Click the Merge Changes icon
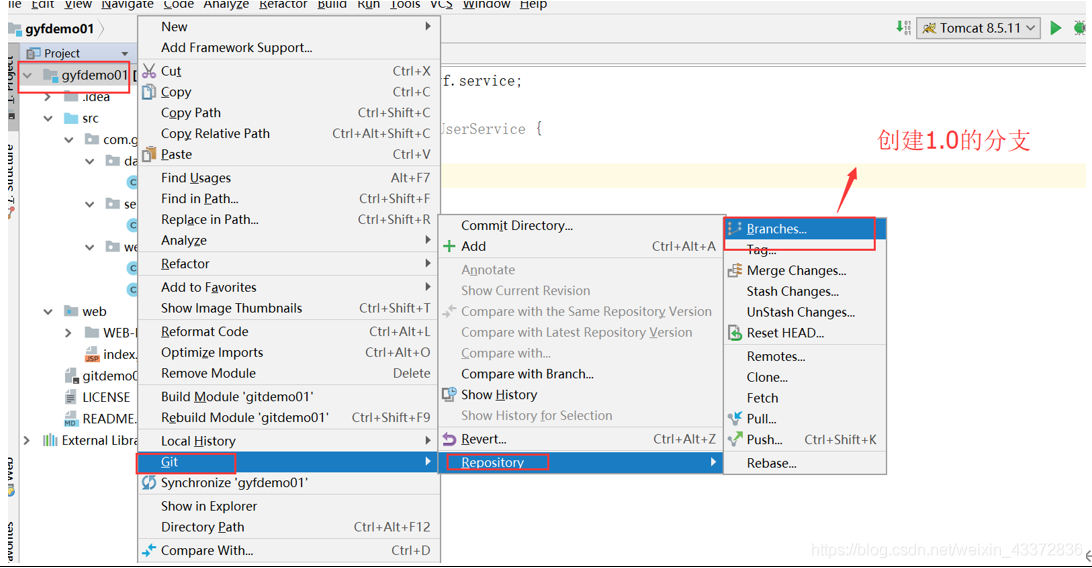 tap(735, 270)
